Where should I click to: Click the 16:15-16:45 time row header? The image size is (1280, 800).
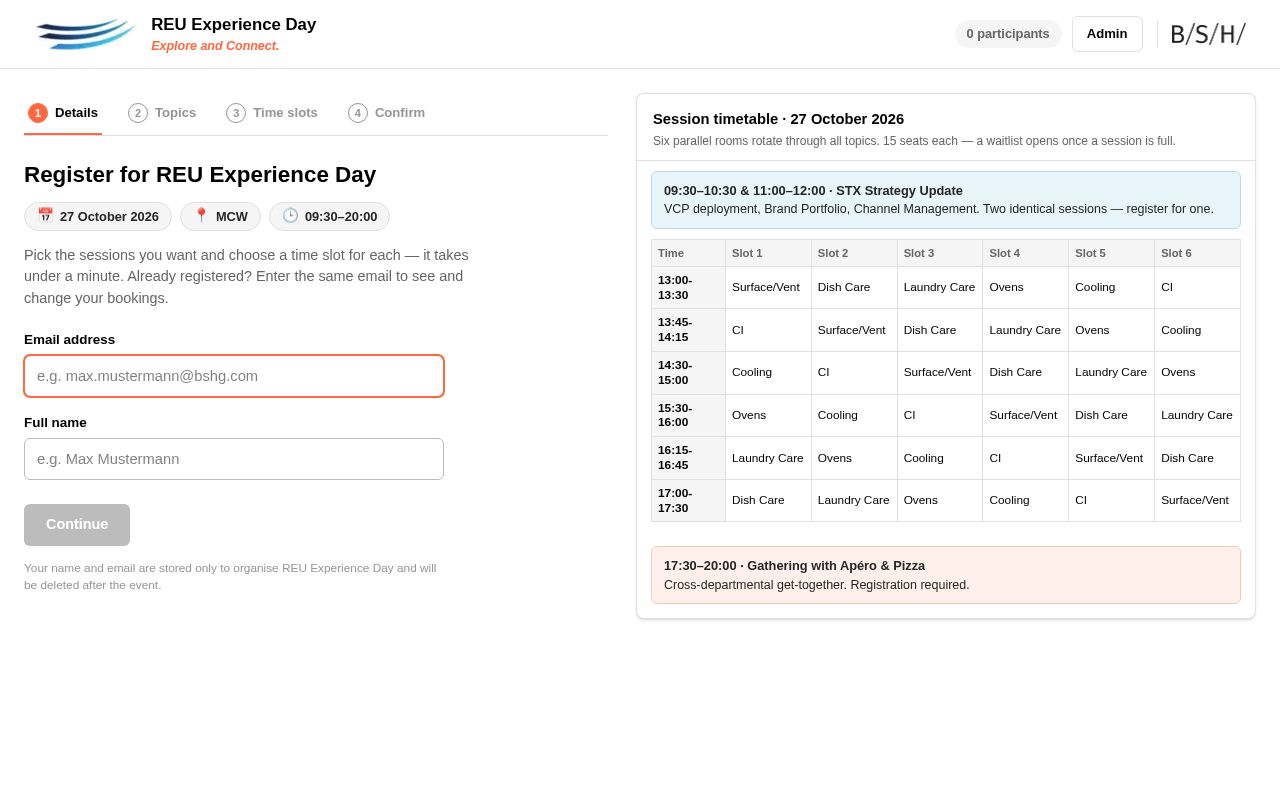[688, 458]
